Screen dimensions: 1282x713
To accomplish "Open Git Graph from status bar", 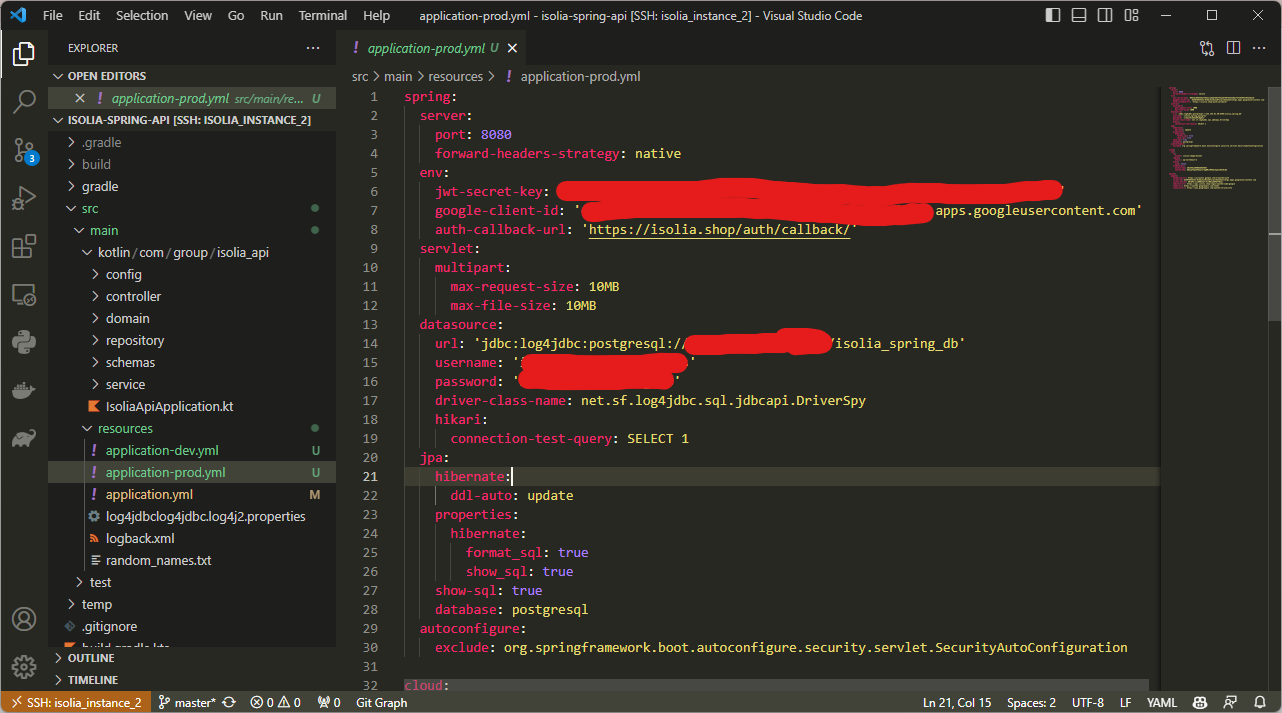I will [382, 702].
